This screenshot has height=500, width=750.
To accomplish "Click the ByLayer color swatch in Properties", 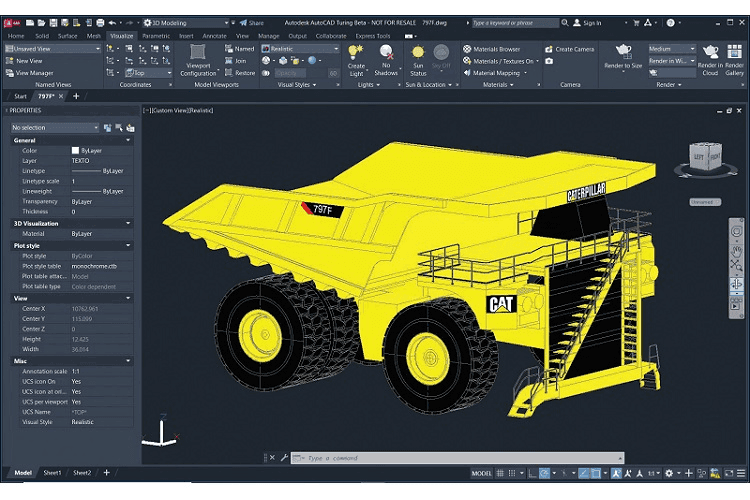I will 75,150.
